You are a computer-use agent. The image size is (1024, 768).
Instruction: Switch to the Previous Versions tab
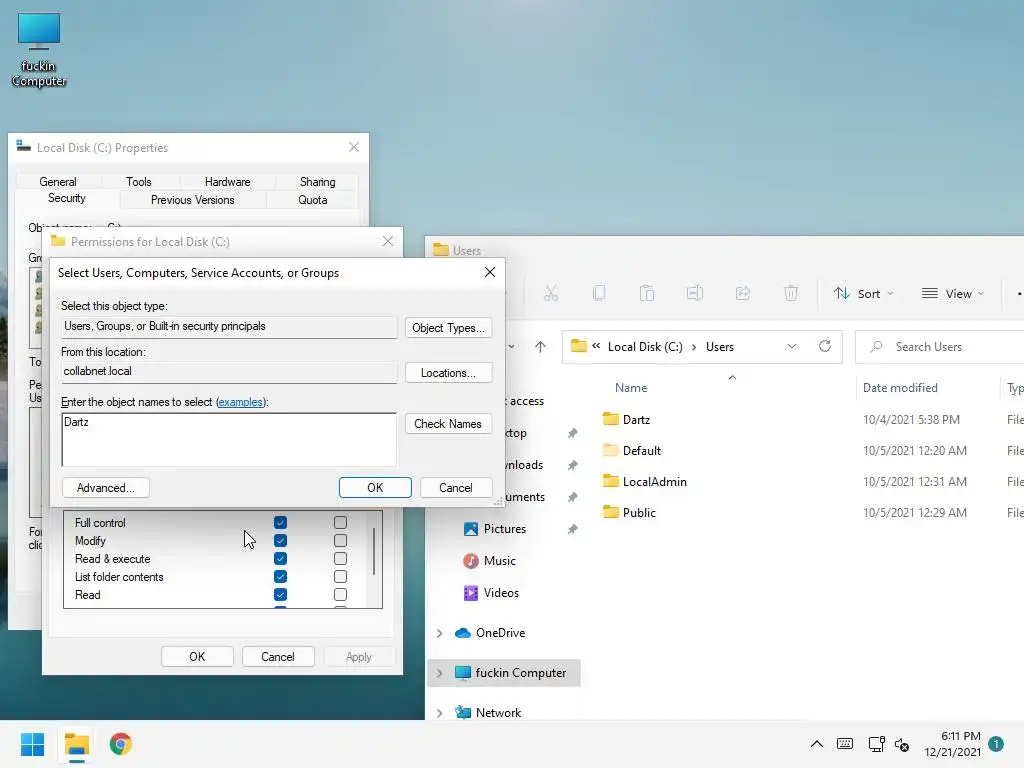click(193, 200)
